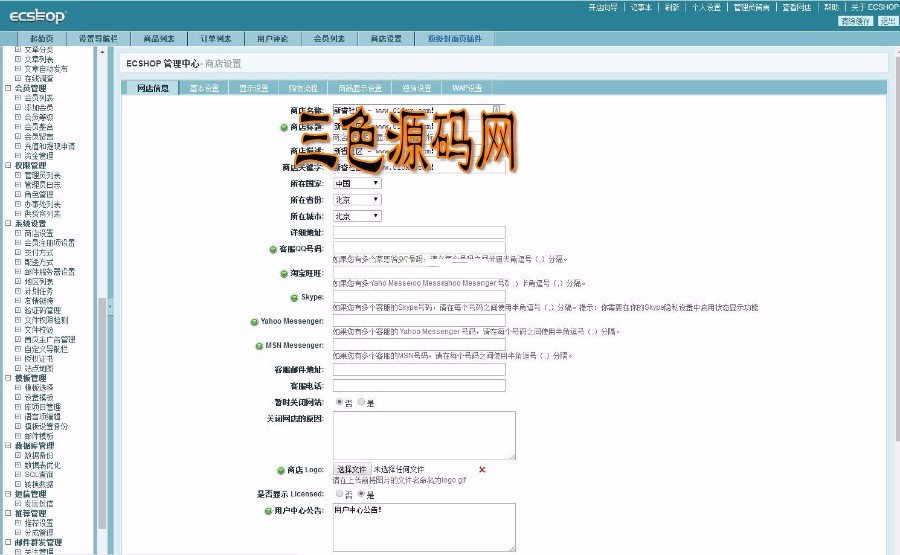Collapse the 权限管理 tree group
The width and height of the screenshot is (900, 555).
coord(8,165)
